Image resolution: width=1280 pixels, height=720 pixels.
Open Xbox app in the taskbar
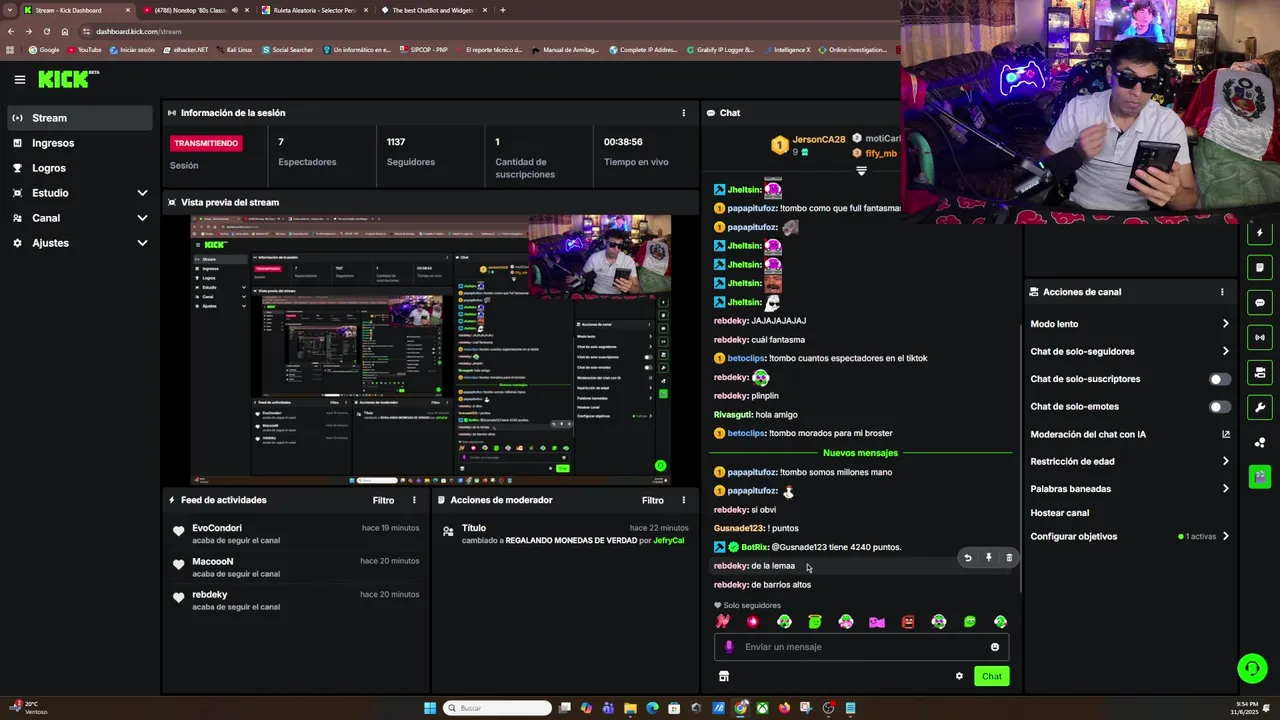(762, 708)
